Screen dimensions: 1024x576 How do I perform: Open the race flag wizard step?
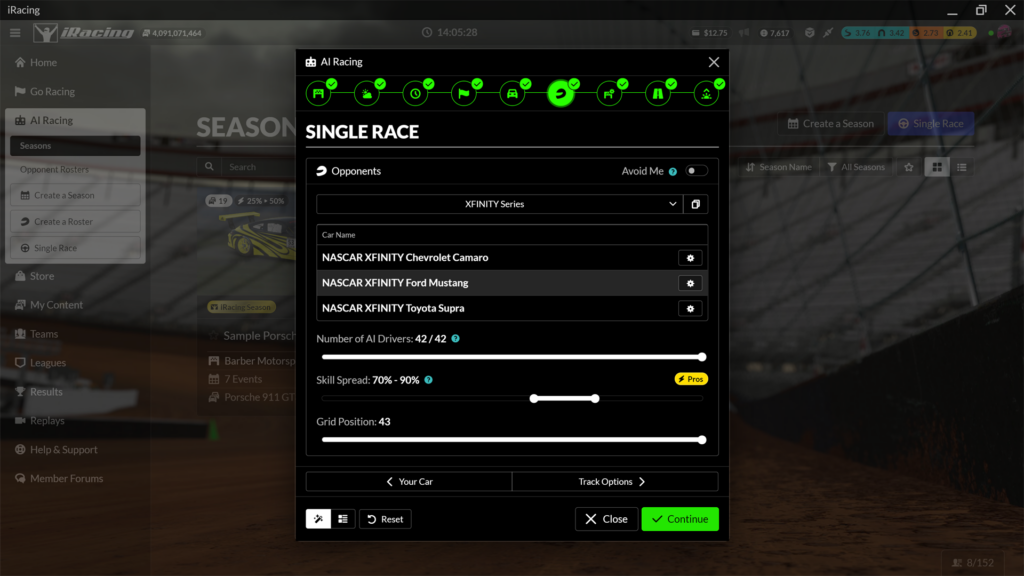(464, 93)
